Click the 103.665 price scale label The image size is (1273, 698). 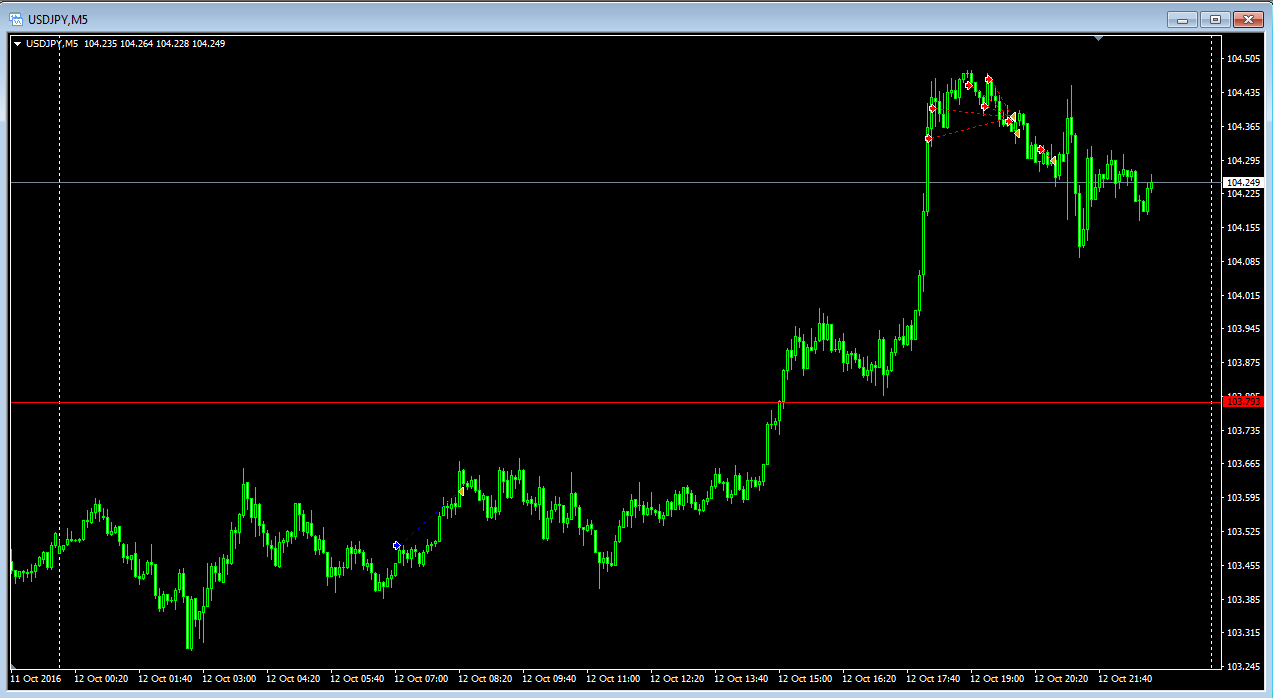click(1243, 464)
